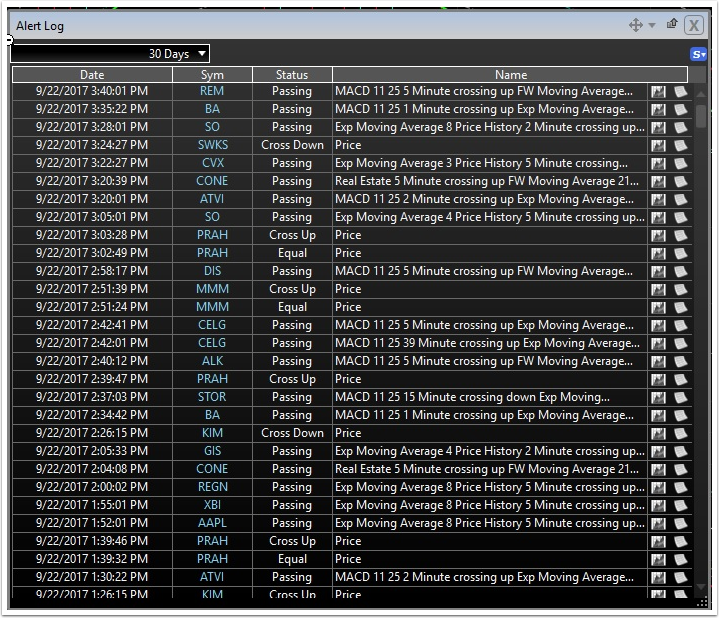This screenshot has height=618, width=719.
Task: Click the scrollbar down arrow
Action: 701,587
